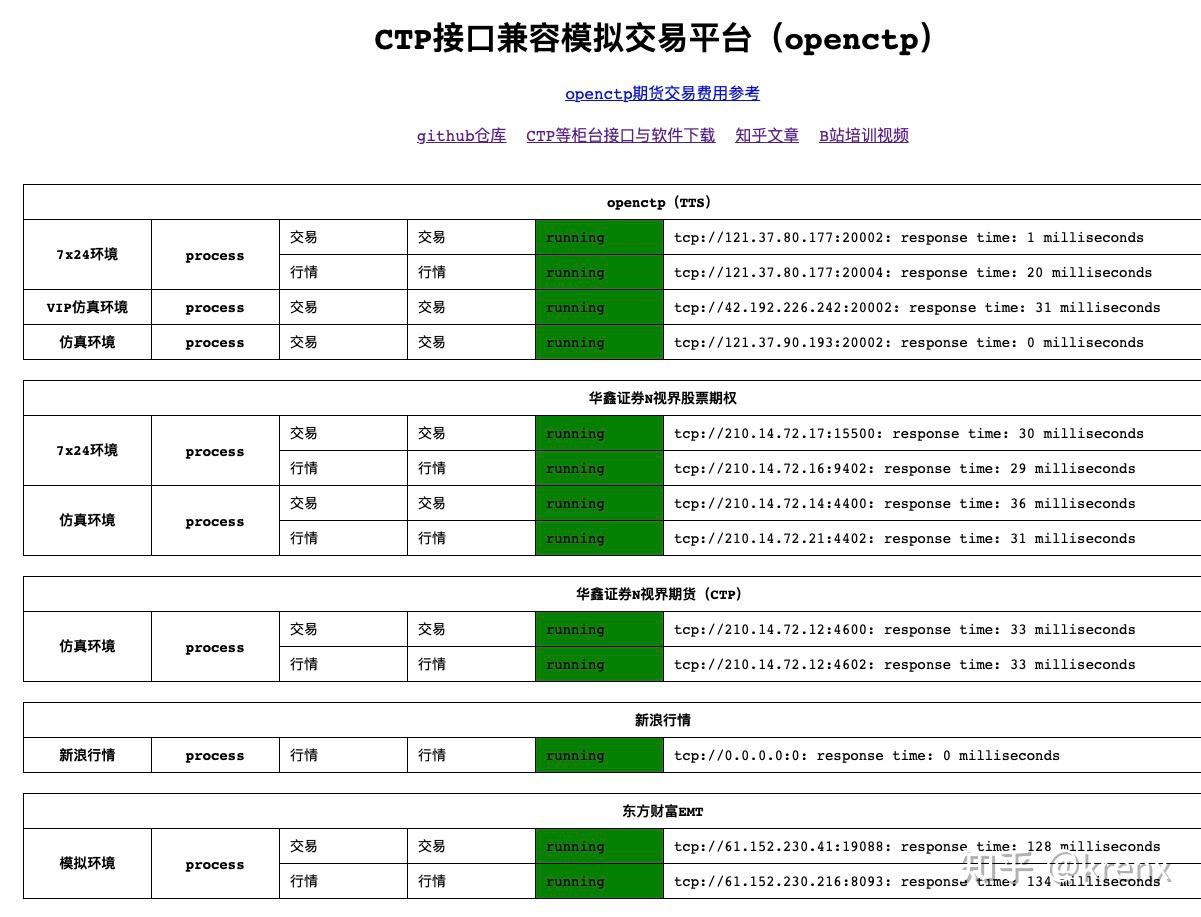Select tcp://61.152.230.41:19088 response text
Screen dimensions: 1201x917
pyautogui.click(x=916, y=846)
